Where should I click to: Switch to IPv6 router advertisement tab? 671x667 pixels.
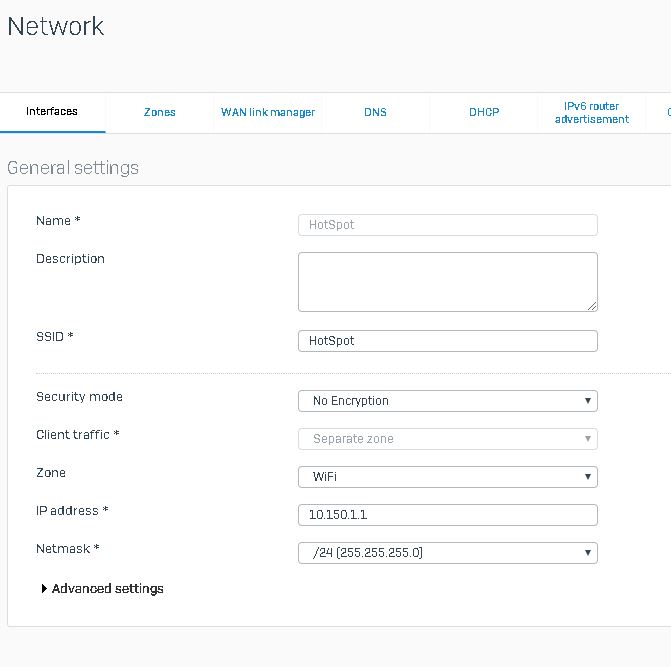[592, 112]
